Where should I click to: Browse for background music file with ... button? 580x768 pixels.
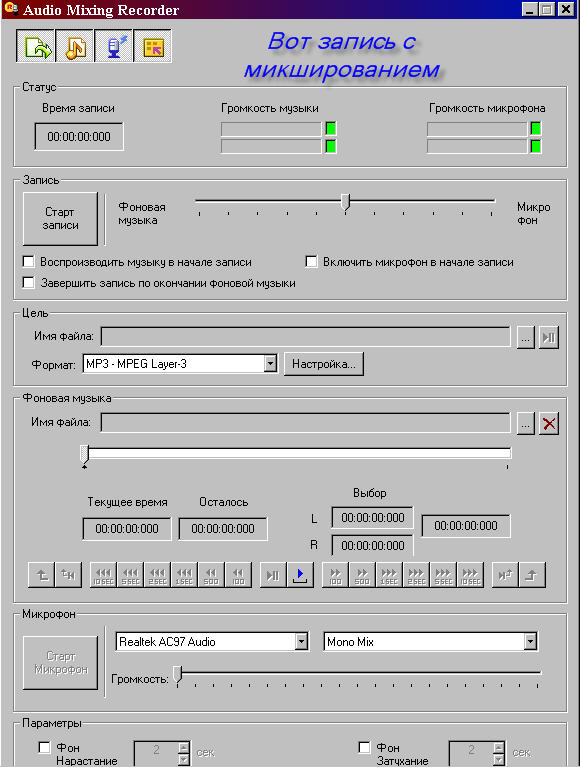coord(525,424)
